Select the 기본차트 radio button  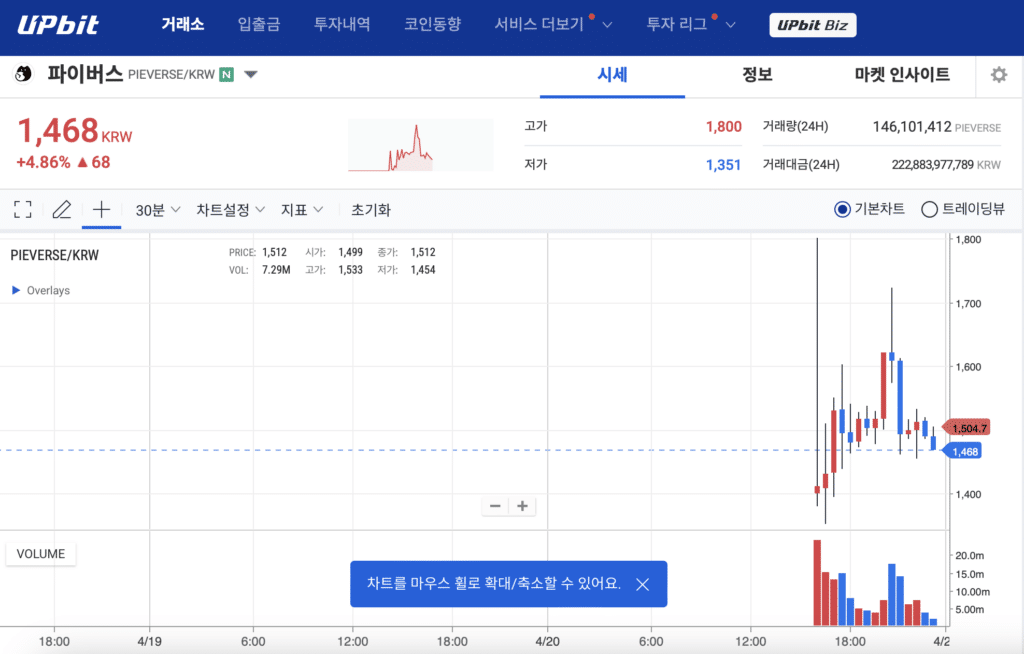point(842,209)
